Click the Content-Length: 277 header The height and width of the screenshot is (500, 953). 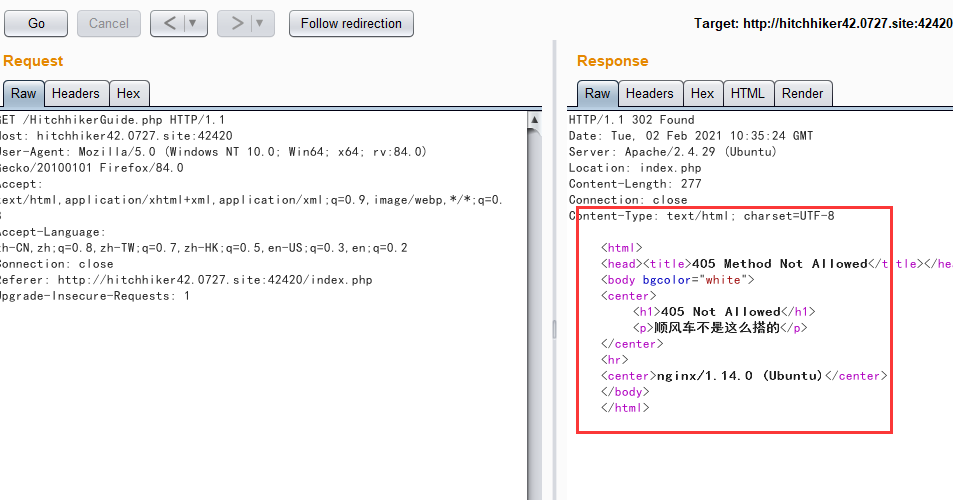coord(635,183)
